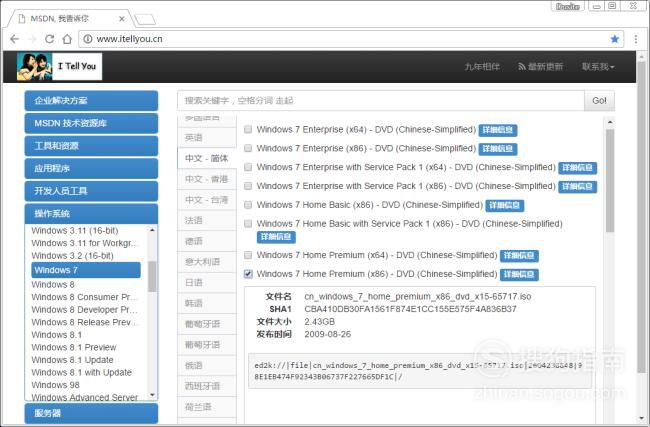Uncheck Windows 7 Home Premium (x86) checkbox
650x427 pixels.
coord(248,274)
